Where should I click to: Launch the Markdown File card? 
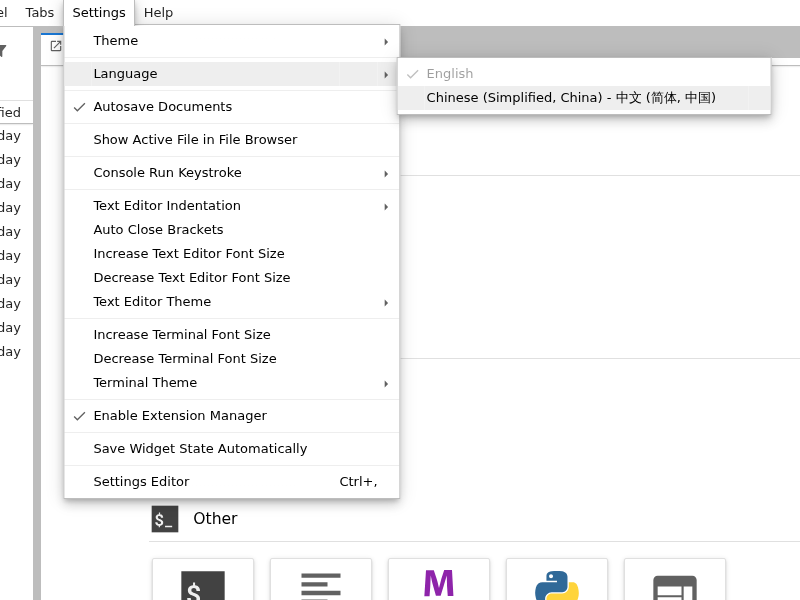pos(439,580)
